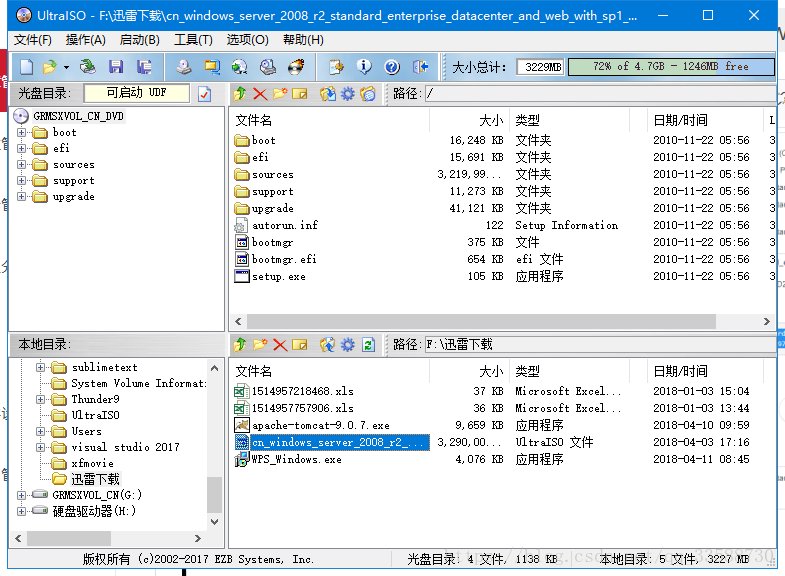Expand the efi folder in disc tree

[x=21, y=149]
